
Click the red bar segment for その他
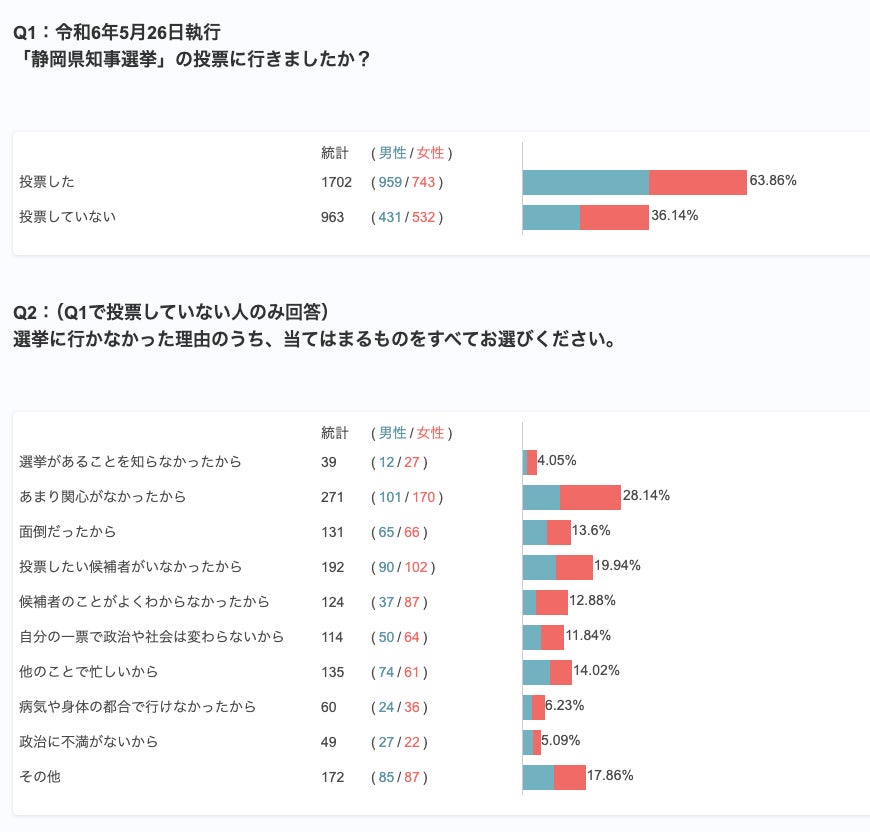(x=569, y=777)
